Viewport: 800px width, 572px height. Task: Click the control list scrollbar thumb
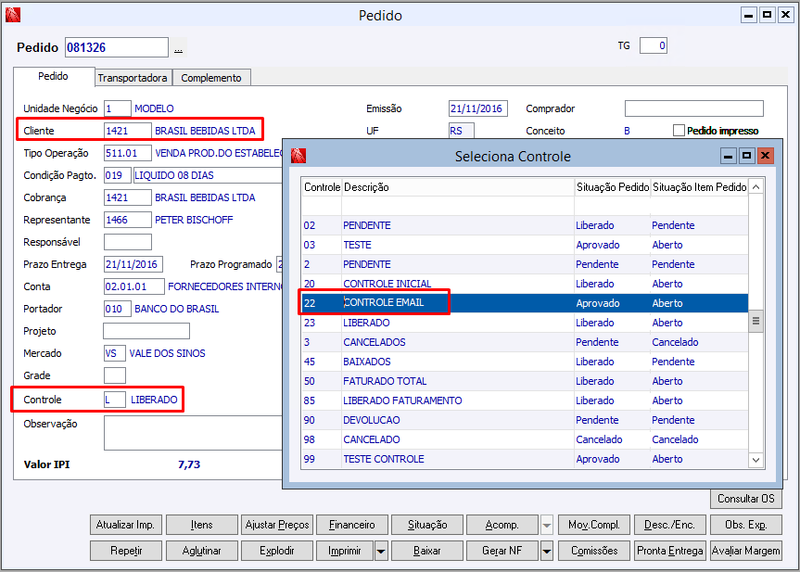pyautogui.click(x=756, y=321)
